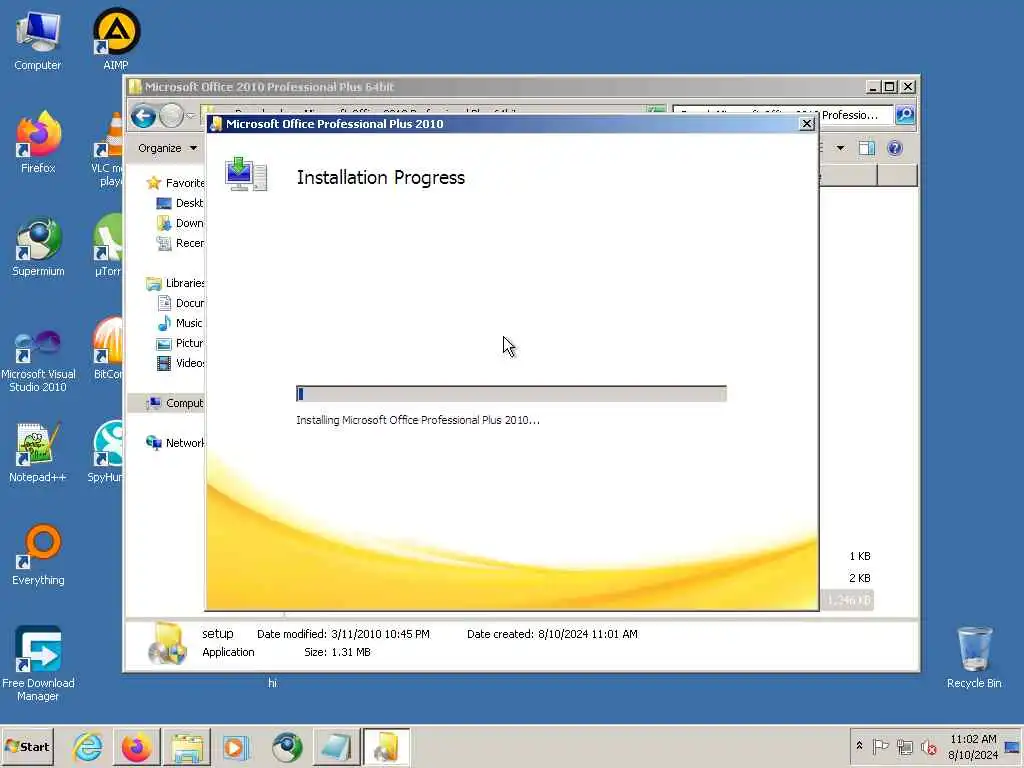The width and height of the screenshot is (1024, 768).
Task: Open Windows Explorer taskbar button
Action: tap(187, 747)
